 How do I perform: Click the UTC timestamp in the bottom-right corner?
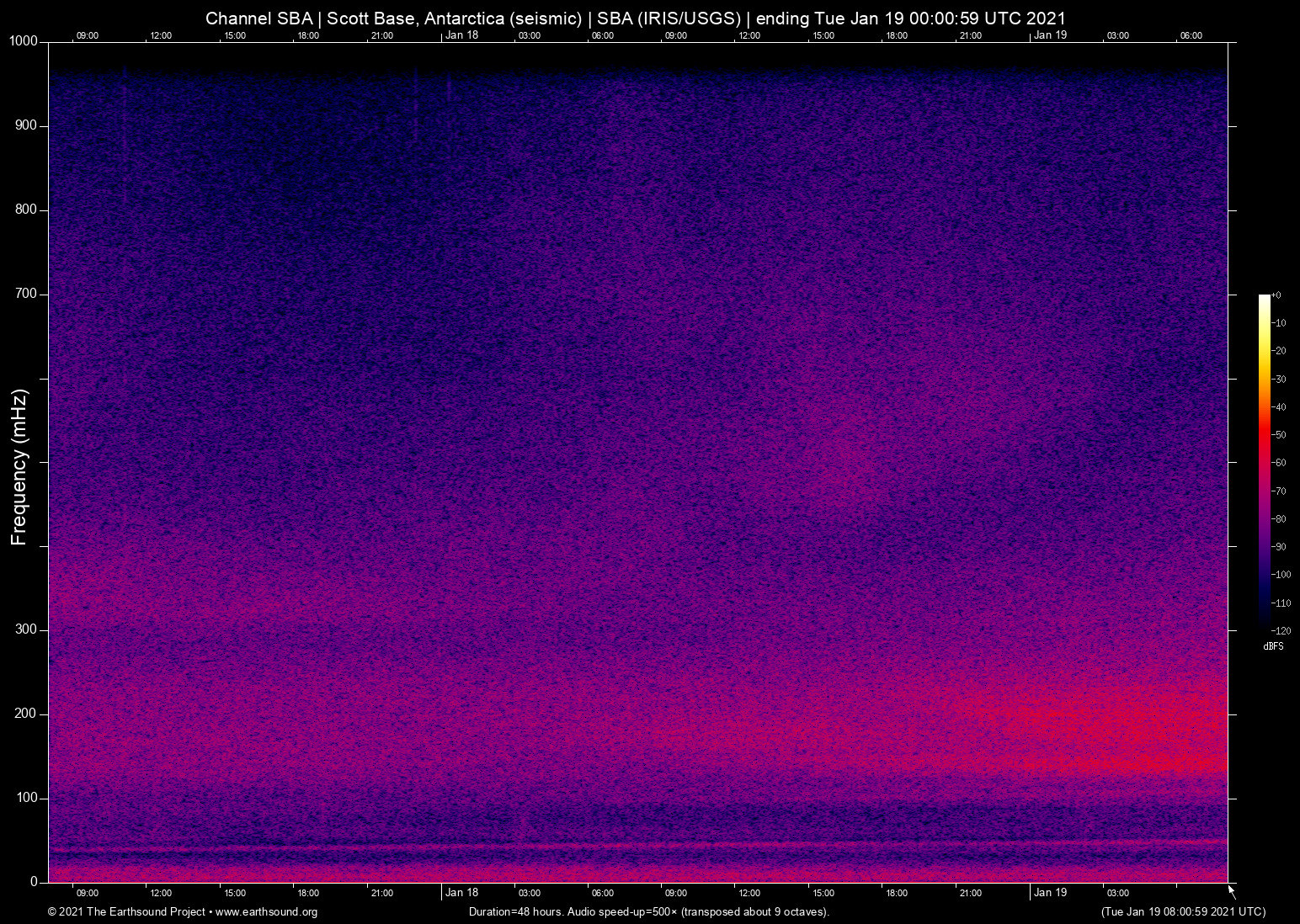click(1182, 912)
